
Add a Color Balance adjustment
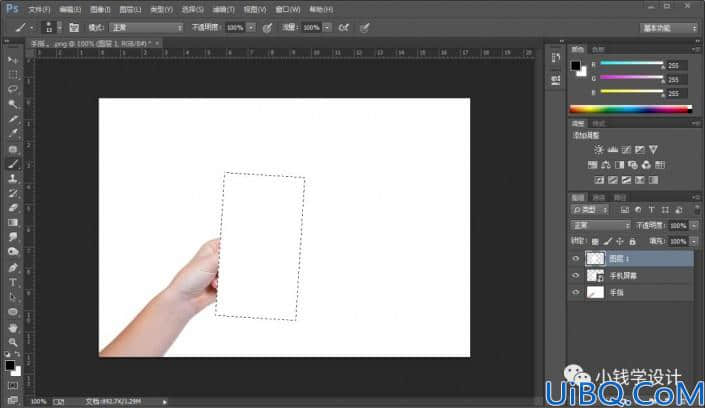(606, 165)
